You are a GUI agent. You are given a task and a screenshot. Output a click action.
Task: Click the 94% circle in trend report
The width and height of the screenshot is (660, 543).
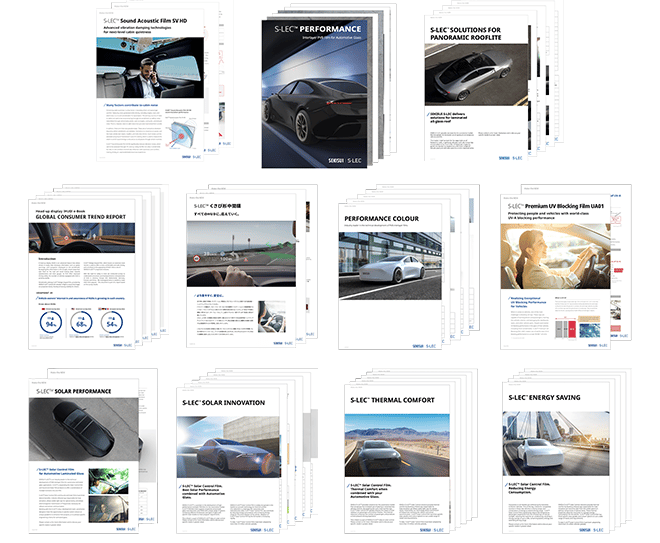tap(51, 323)
